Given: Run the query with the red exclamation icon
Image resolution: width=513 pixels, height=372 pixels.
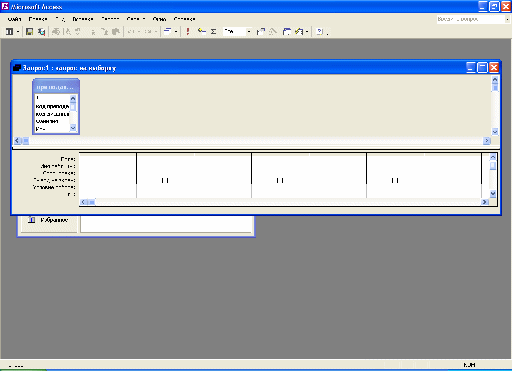Looking at the screenshot, I should [x=188, y=32].
